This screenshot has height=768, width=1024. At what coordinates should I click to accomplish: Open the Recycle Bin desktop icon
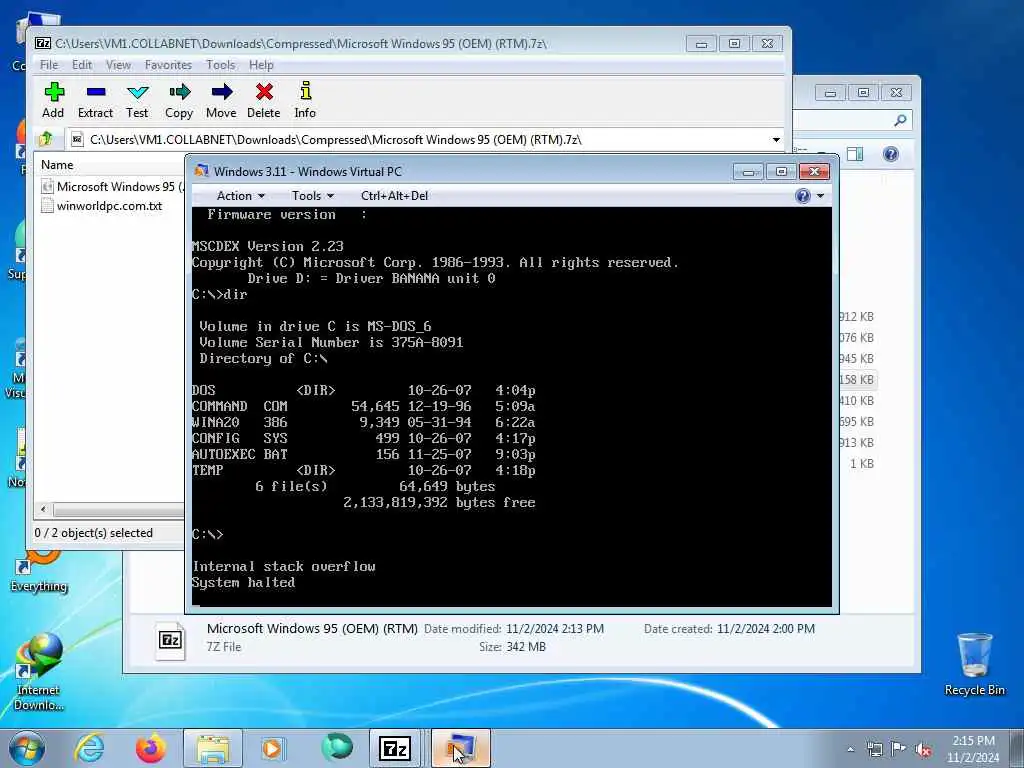pyautogui.click(x=974, y=664)
